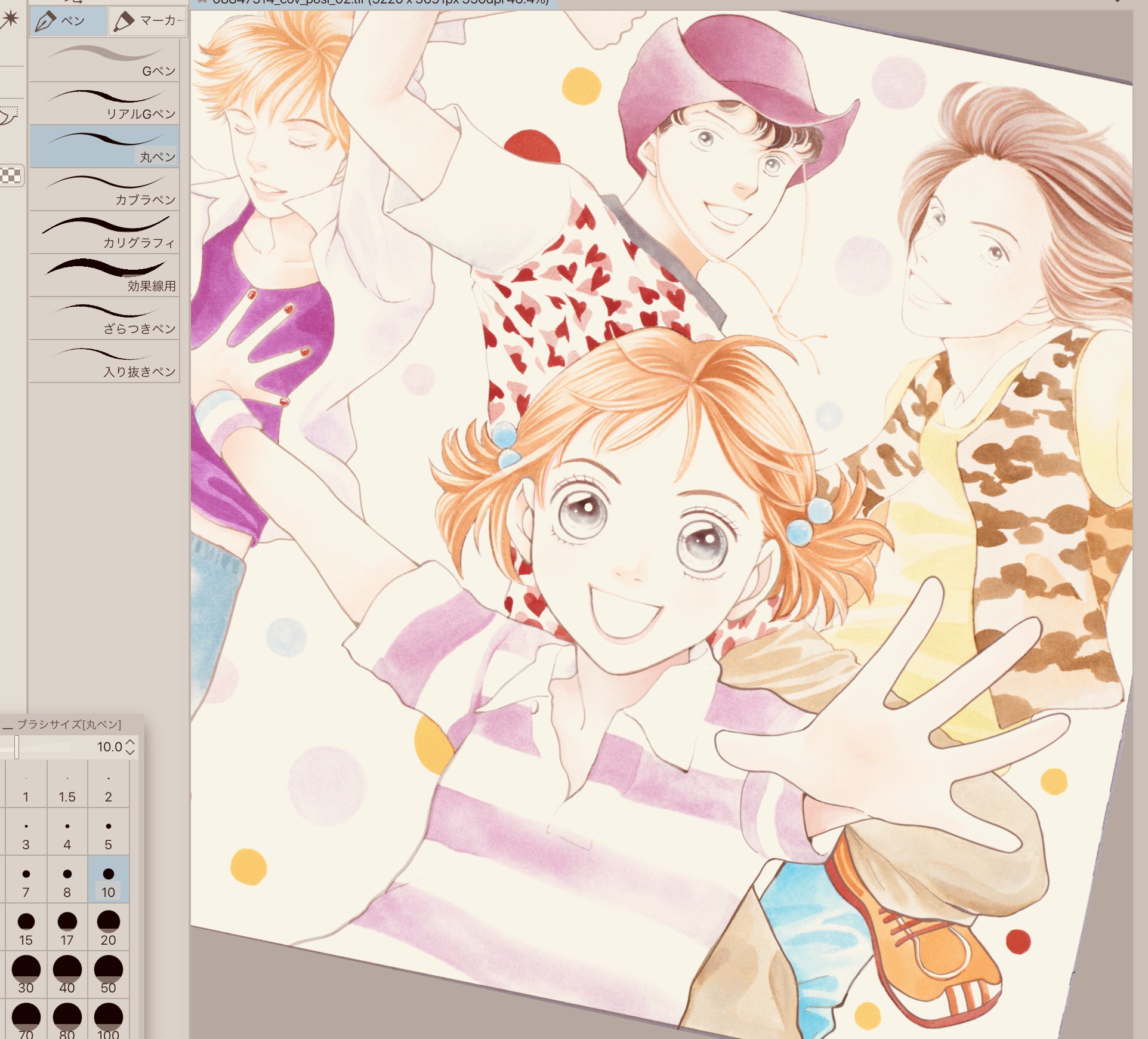Select the Gペン sub tool

click(104, 61)
